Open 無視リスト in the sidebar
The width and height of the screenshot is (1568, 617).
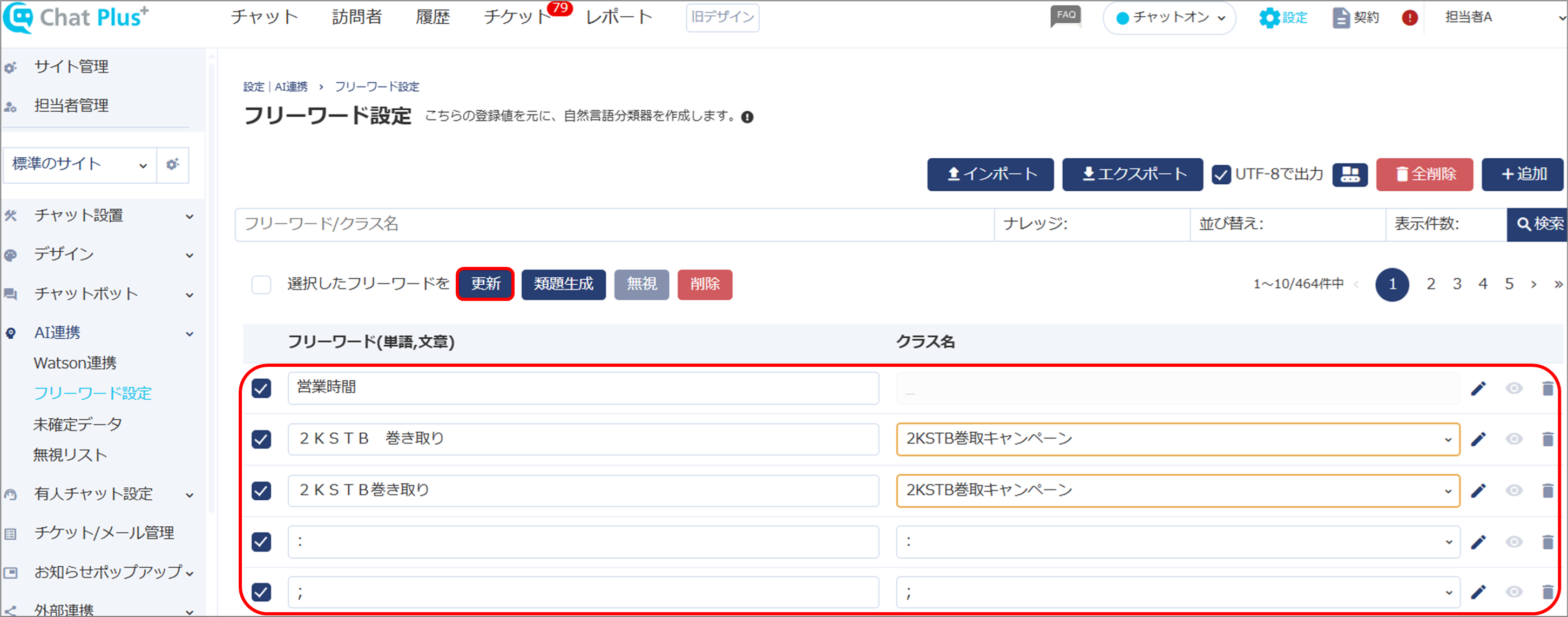coord(70,455)
